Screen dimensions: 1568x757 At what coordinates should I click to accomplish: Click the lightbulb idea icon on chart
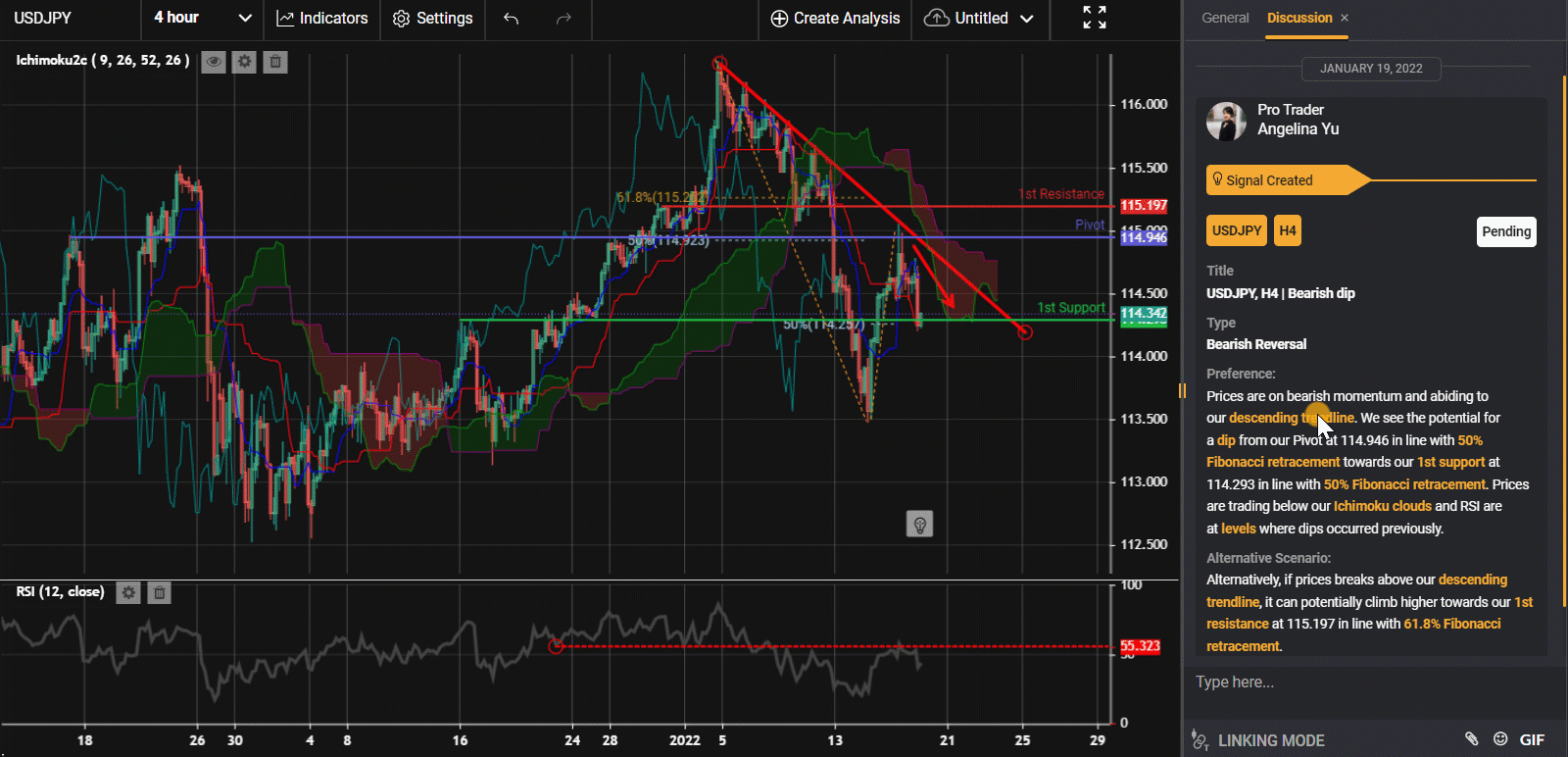pos(919,525)
